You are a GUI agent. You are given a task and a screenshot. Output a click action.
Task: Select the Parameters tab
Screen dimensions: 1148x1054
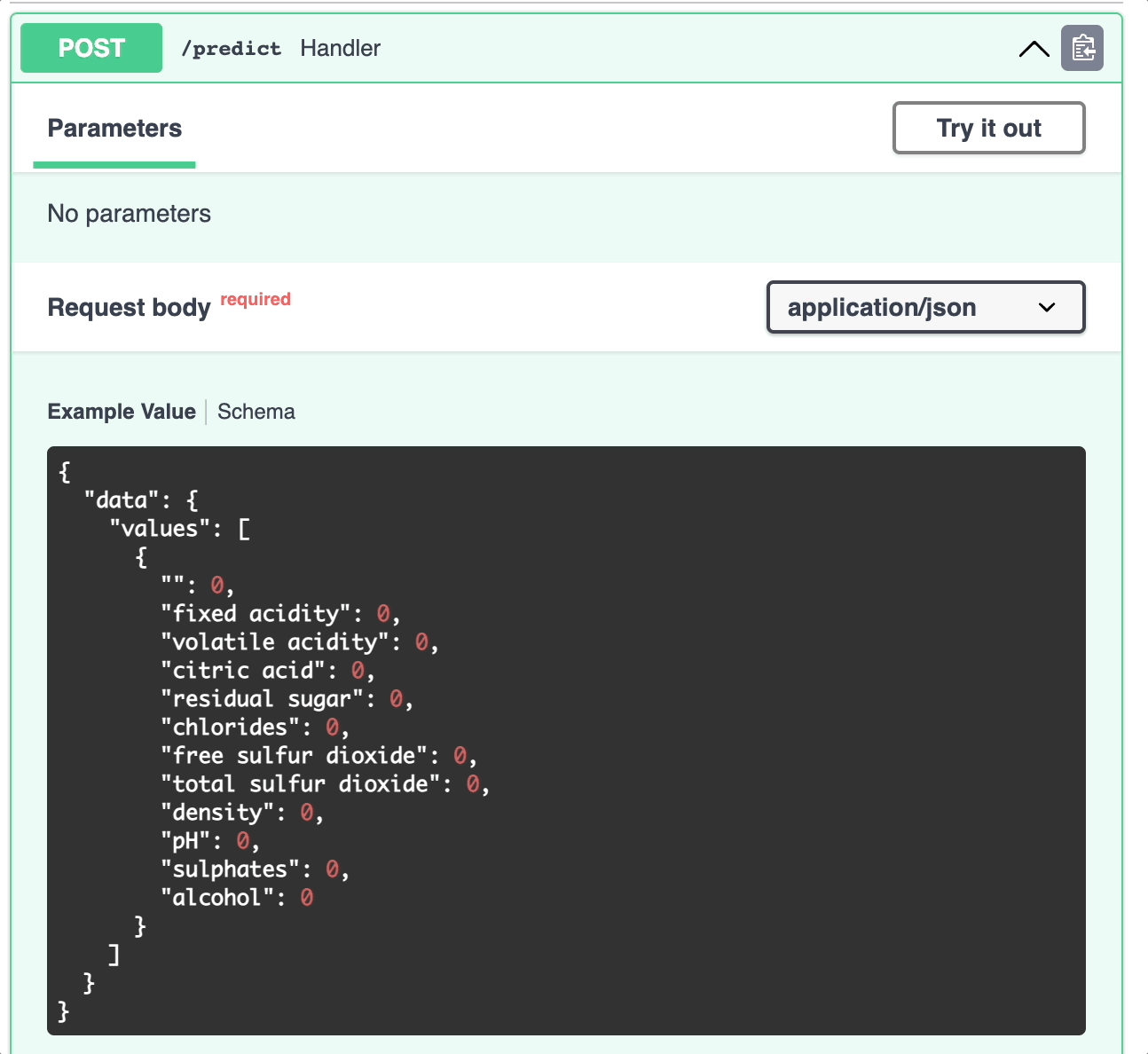114,129
